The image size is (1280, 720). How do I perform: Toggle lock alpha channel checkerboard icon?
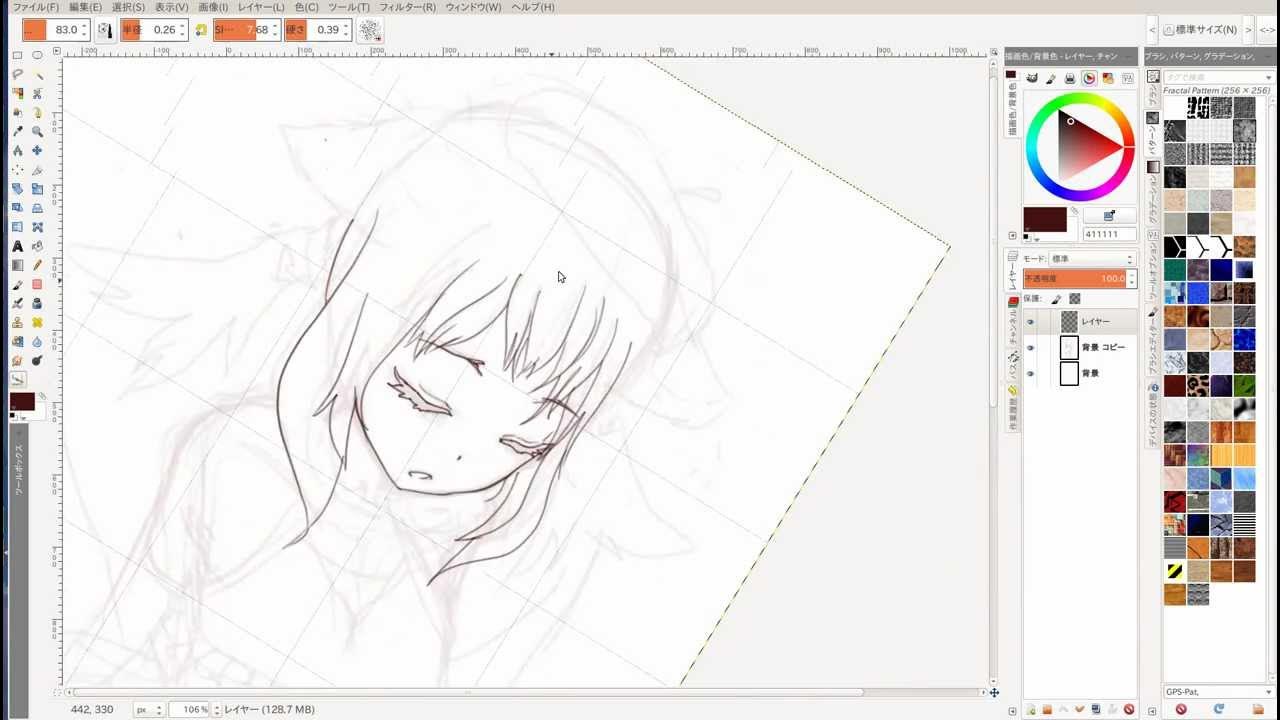pos(1075,298)
